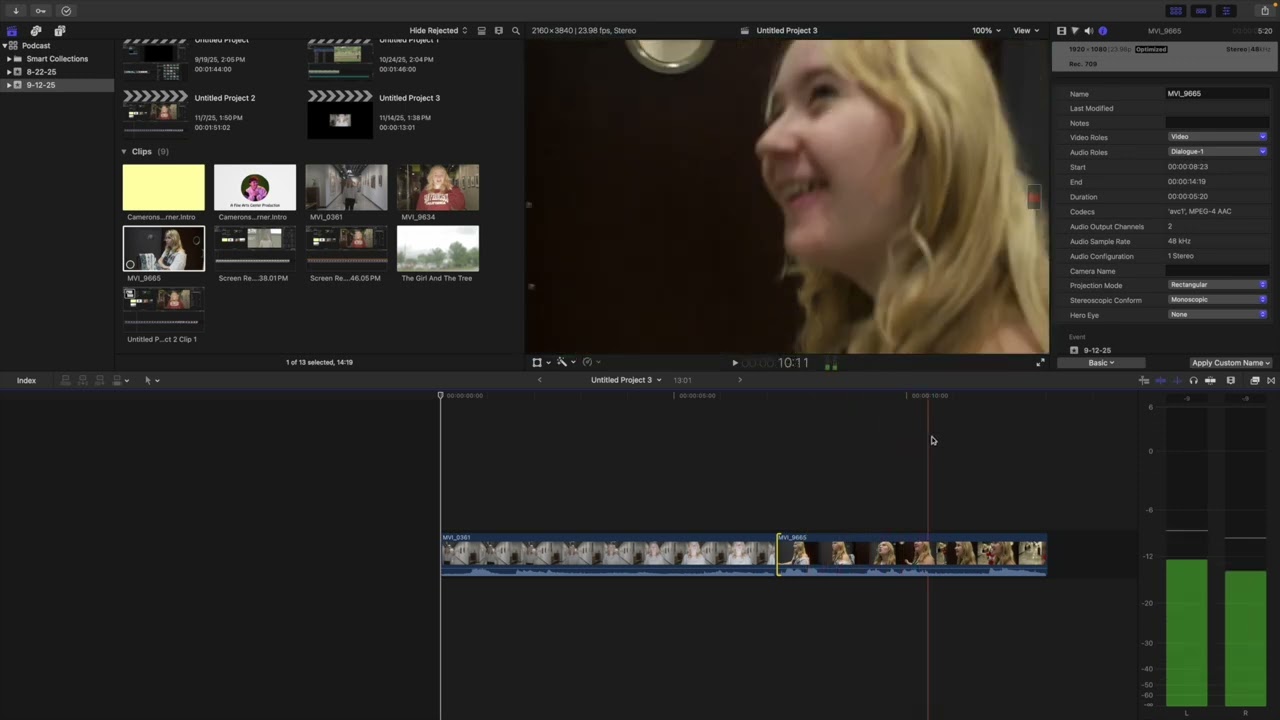
Task: Go forward in timeline history
Action: click(740, 380)
